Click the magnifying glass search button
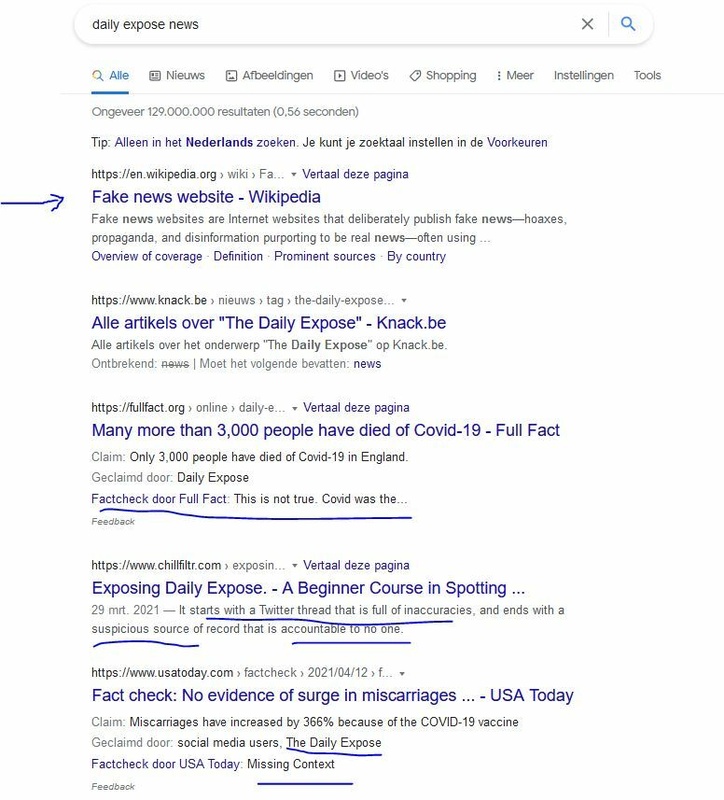The image size is (724, 800). [628, 23]
